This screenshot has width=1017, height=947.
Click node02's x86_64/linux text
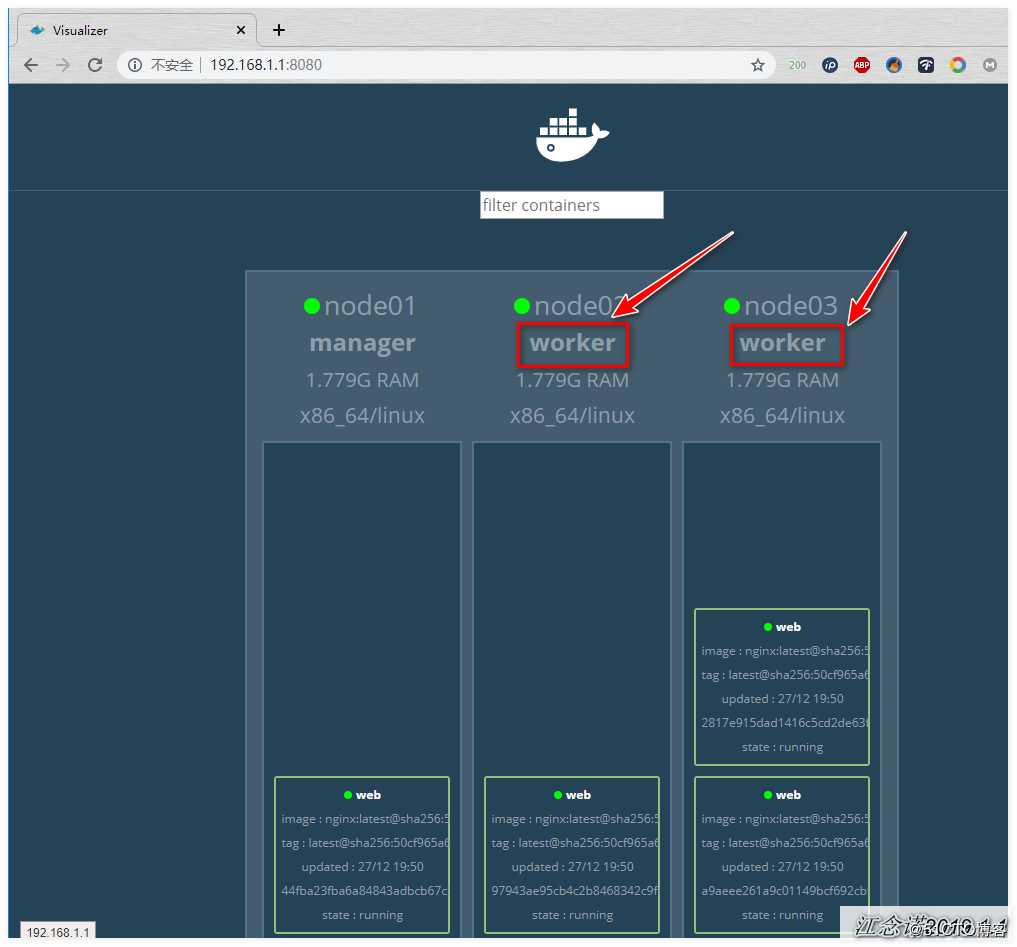tap(572, 415)
